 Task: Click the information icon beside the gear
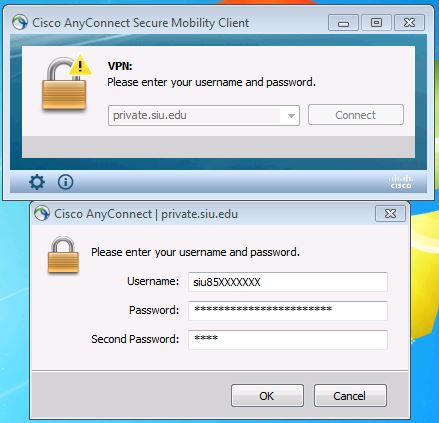click(x=65, y=182)
